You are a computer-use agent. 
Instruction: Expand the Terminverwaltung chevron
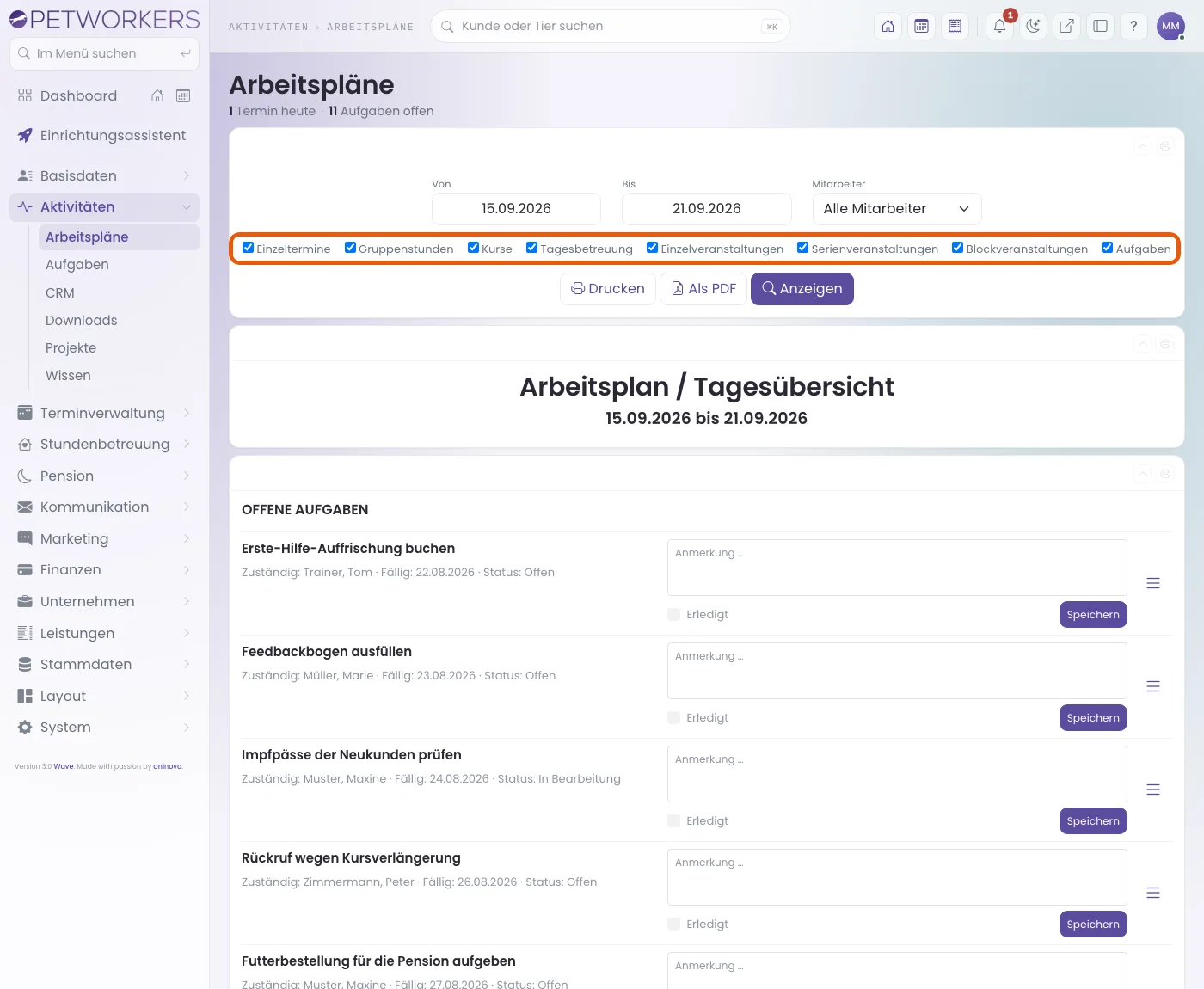click(x=187, y=414)
